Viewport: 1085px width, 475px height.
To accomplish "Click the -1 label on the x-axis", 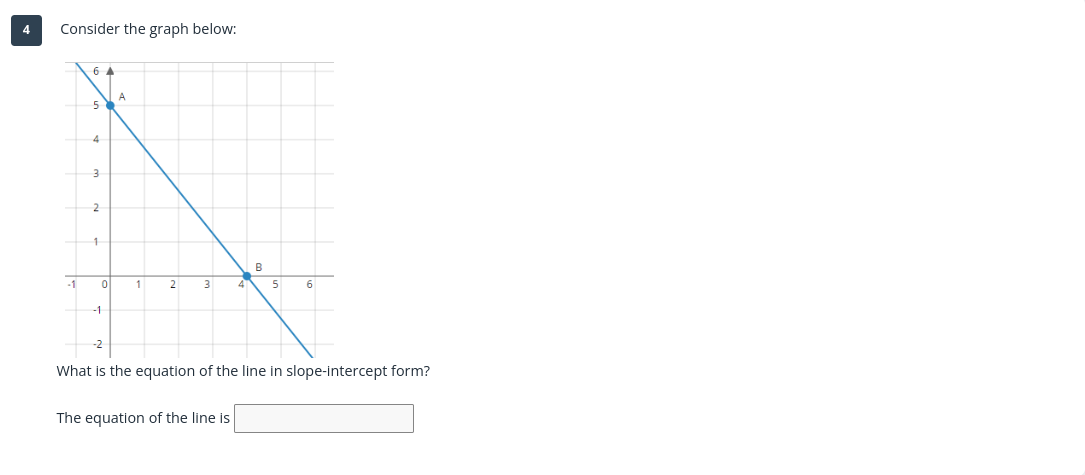I will click(x=71, y=285).
